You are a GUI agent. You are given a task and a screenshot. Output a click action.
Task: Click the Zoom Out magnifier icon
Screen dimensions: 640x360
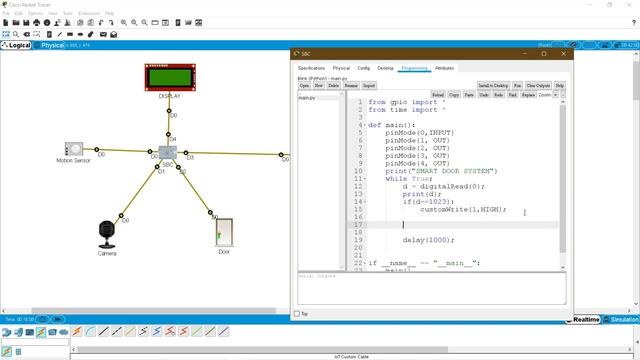point(144,23)
